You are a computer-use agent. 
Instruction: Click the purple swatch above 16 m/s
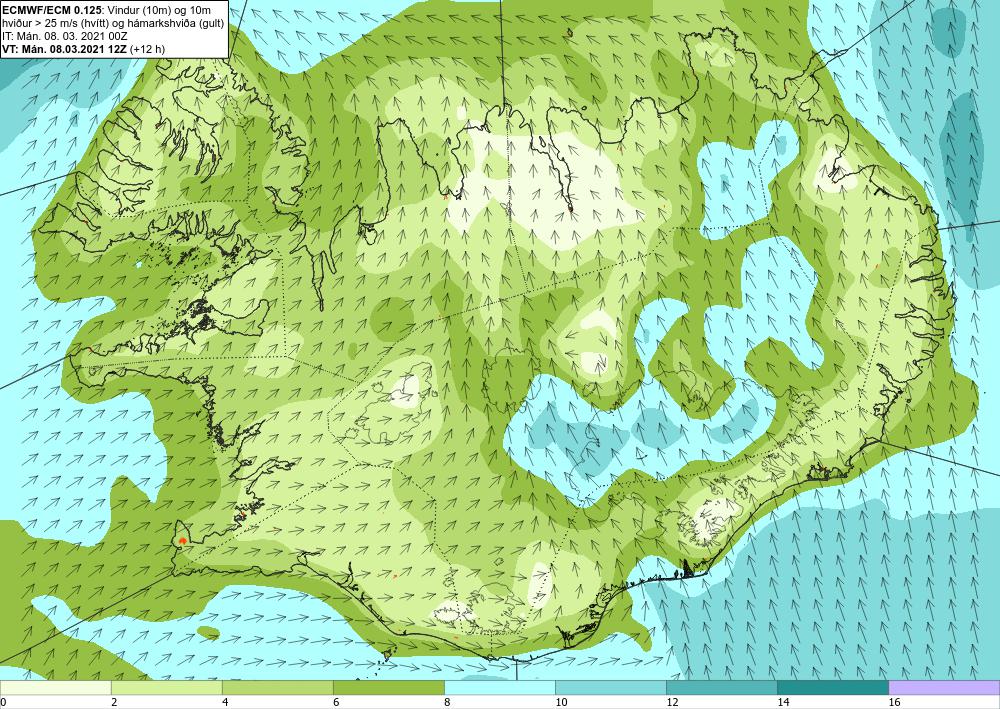point(944,687)
